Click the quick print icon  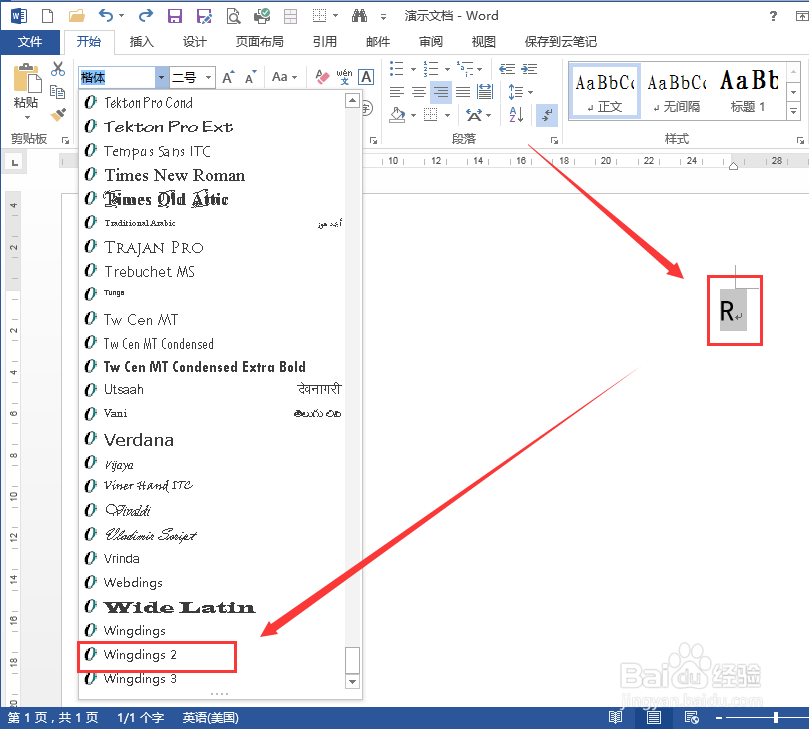[x=262, y=16]
